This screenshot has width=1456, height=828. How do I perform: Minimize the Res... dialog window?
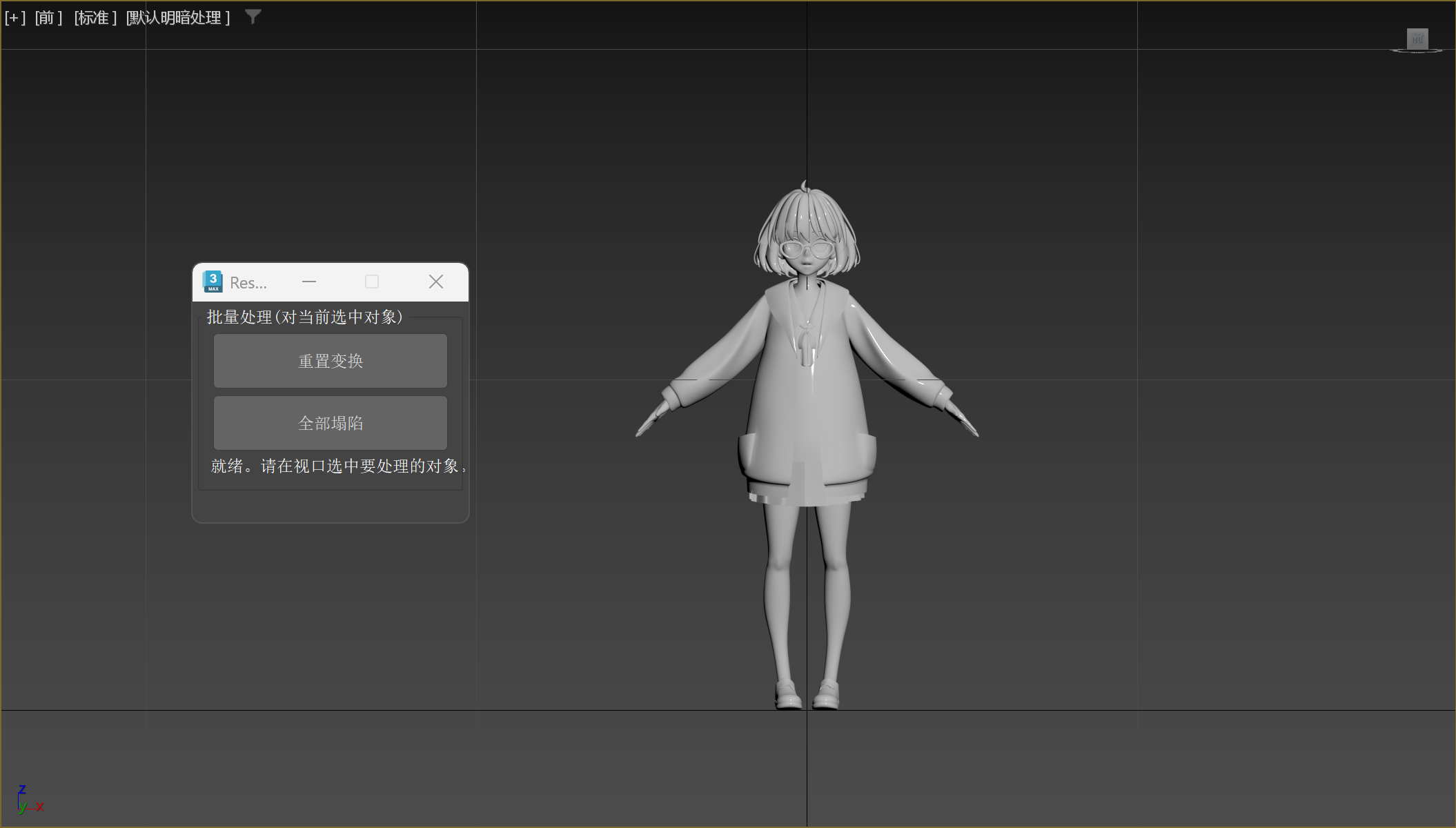pyautogui.click(x=309, y=282)
